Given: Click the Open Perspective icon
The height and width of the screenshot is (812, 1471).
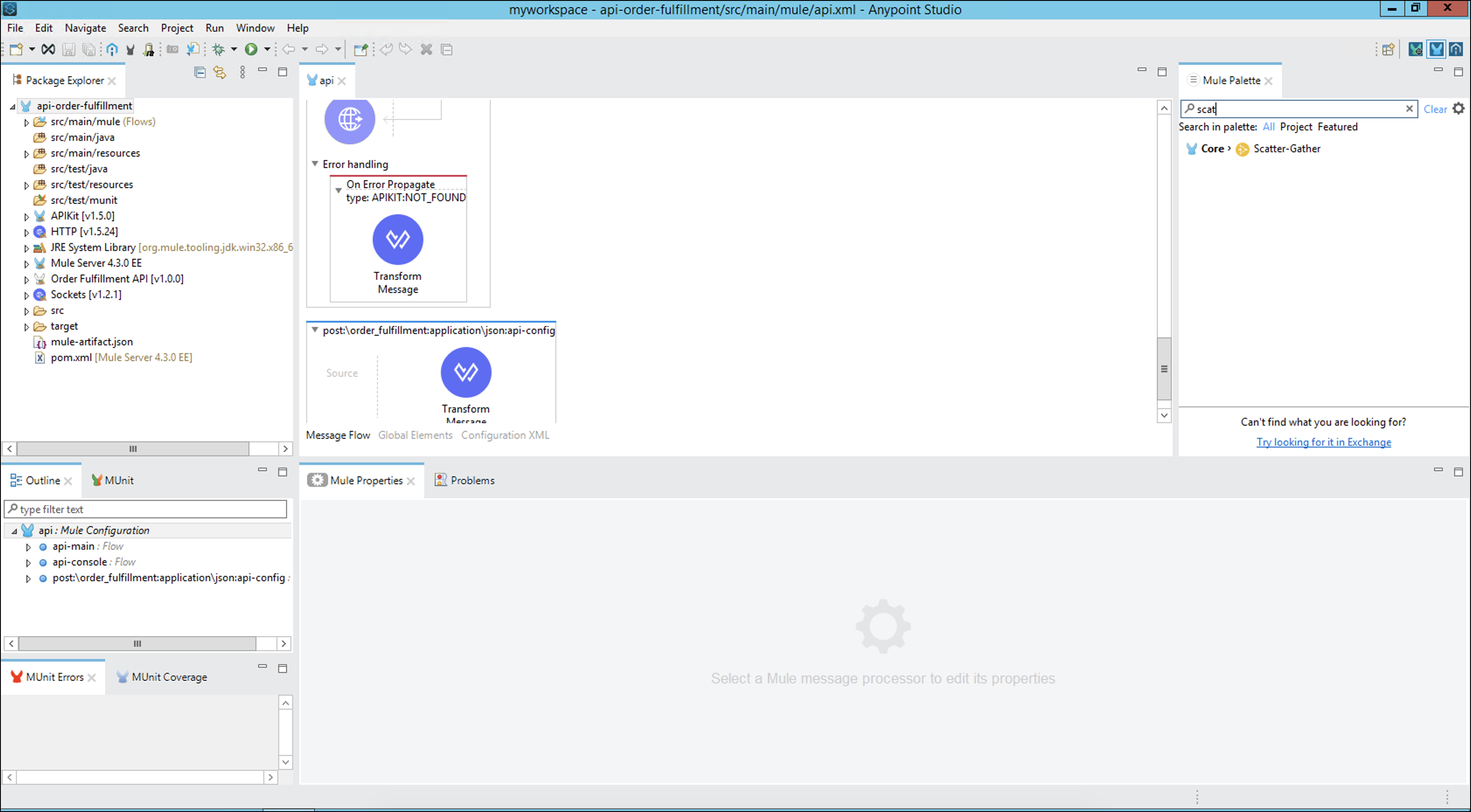Looking at the screenshot, I should (x=1388, y=50).
